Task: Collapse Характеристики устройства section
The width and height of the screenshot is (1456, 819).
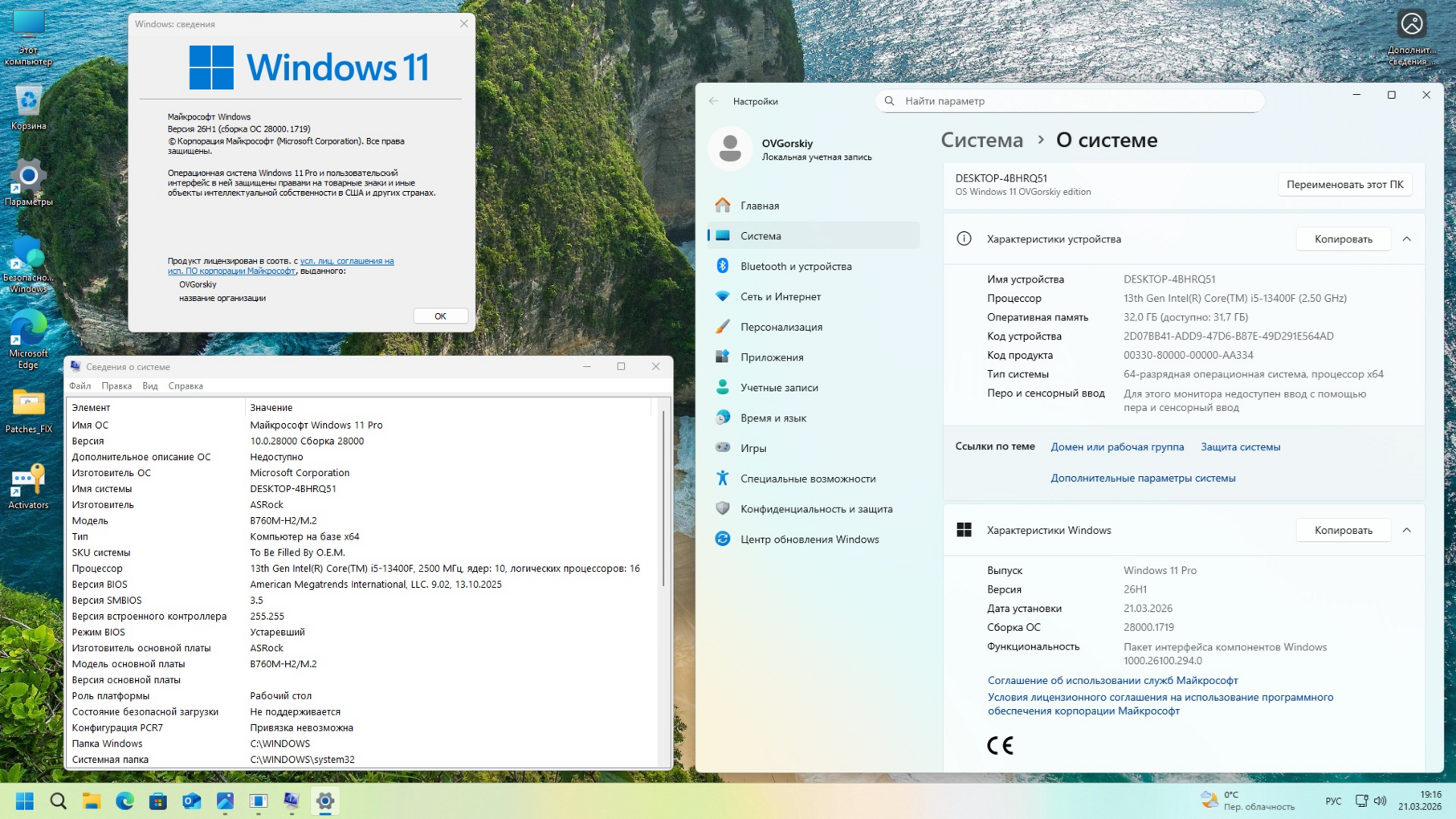Action: pos(1406,238)
